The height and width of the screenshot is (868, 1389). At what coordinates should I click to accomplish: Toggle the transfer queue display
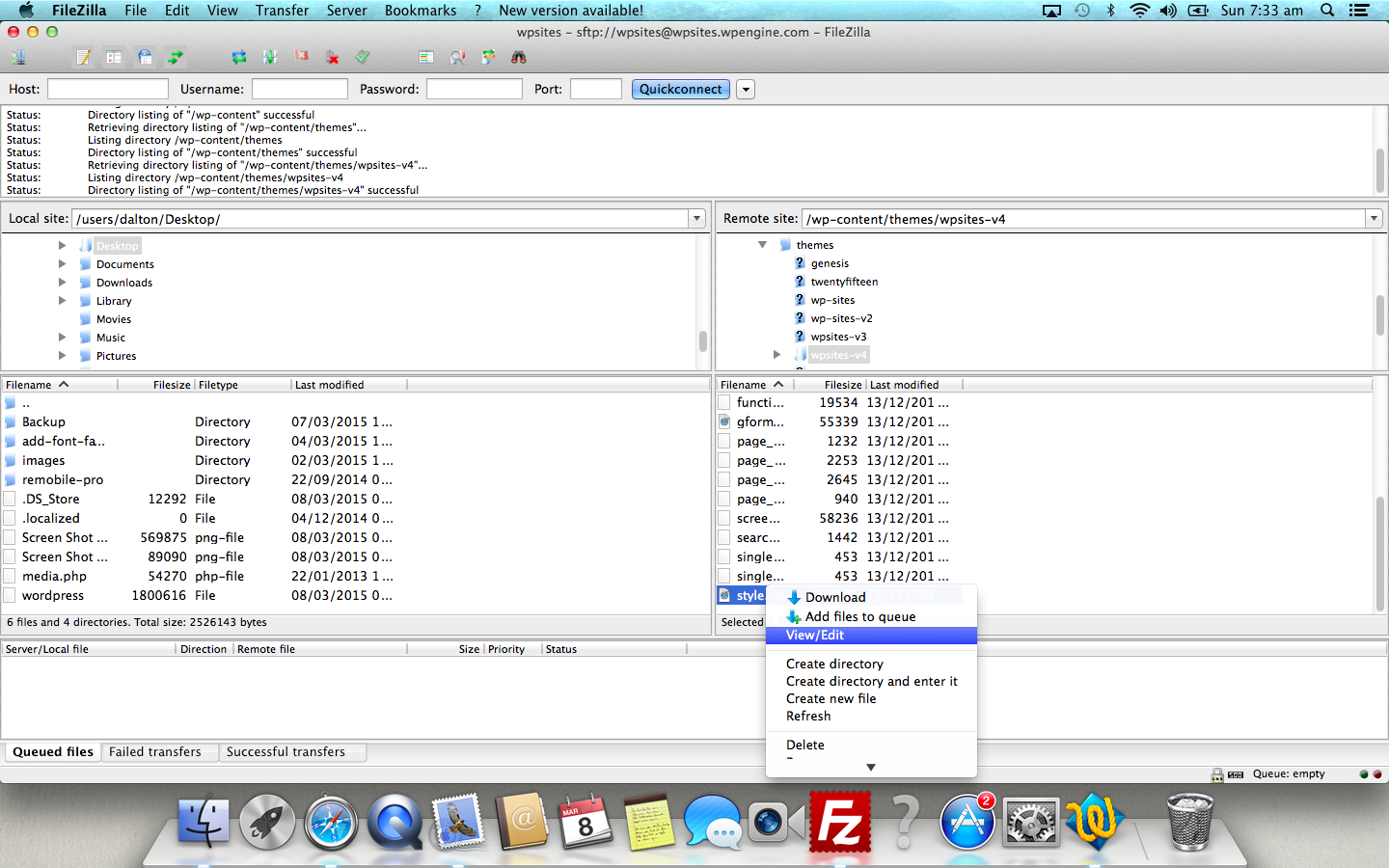pos(176,58)
